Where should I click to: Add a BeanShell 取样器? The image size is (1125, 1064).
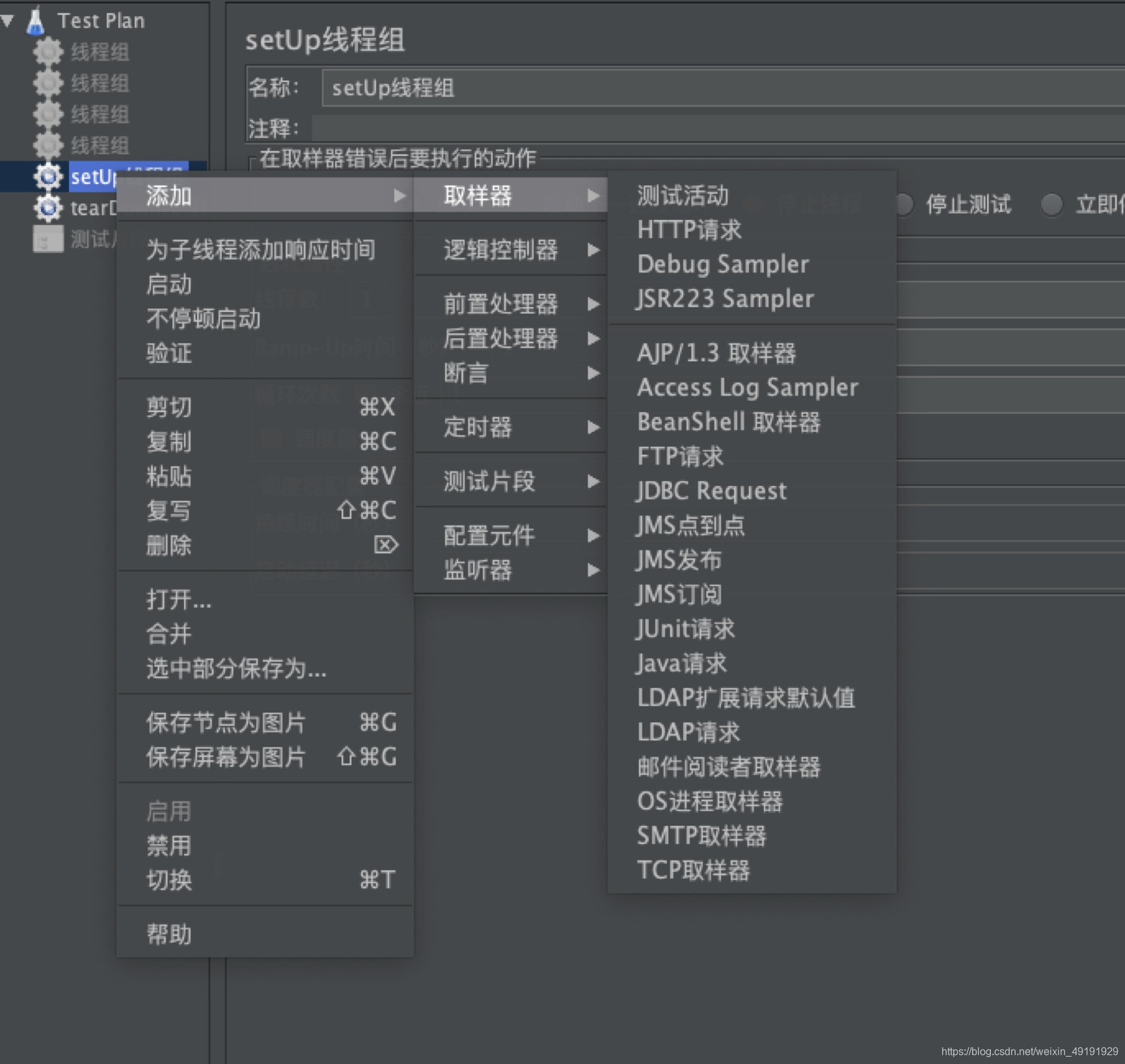click(x=752, y=422)
